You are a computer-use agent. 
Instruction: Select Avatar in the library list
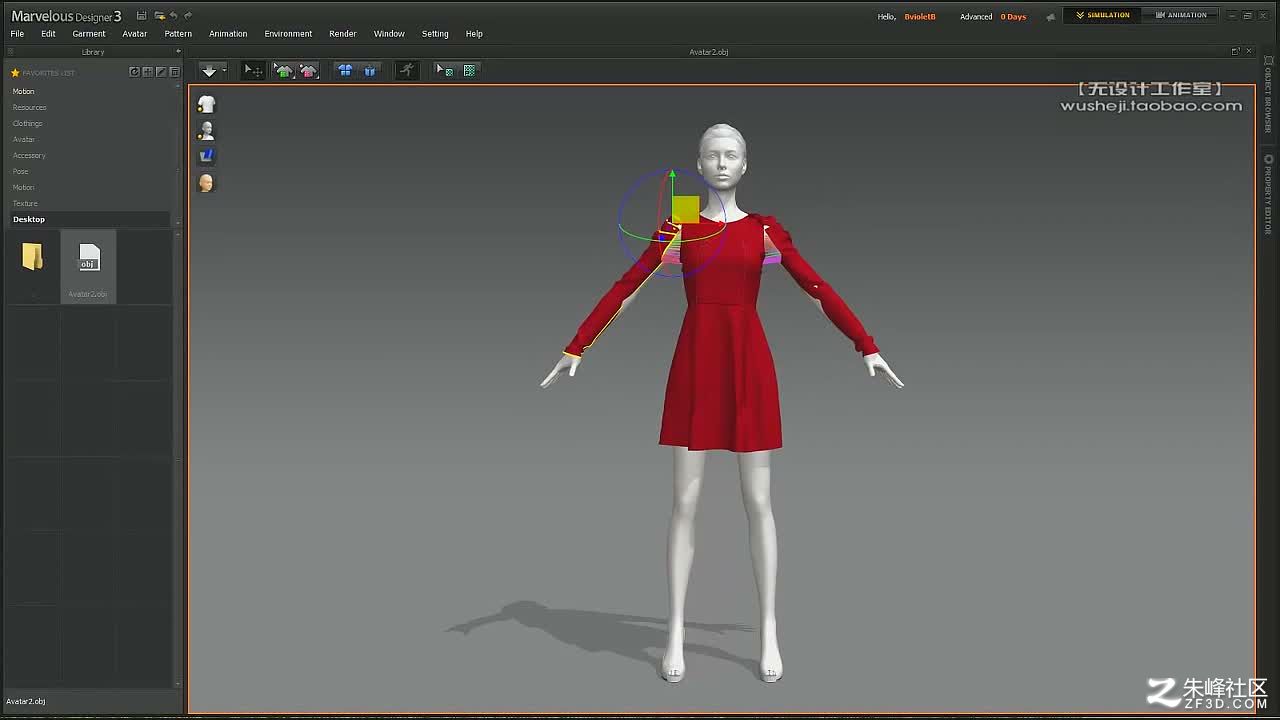(x=24, y=139)
